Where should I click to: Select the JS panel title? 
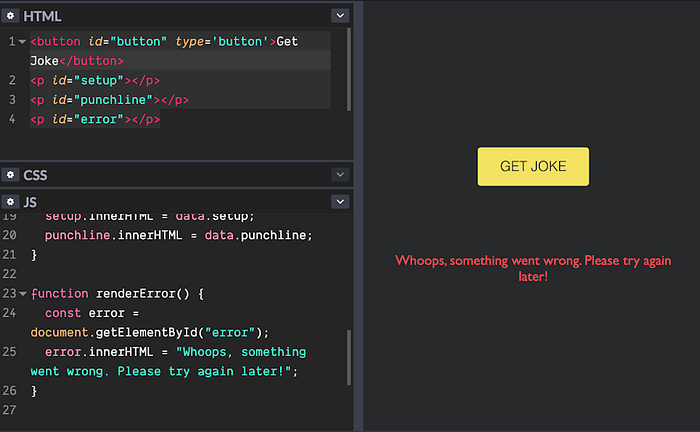point(30,202)
